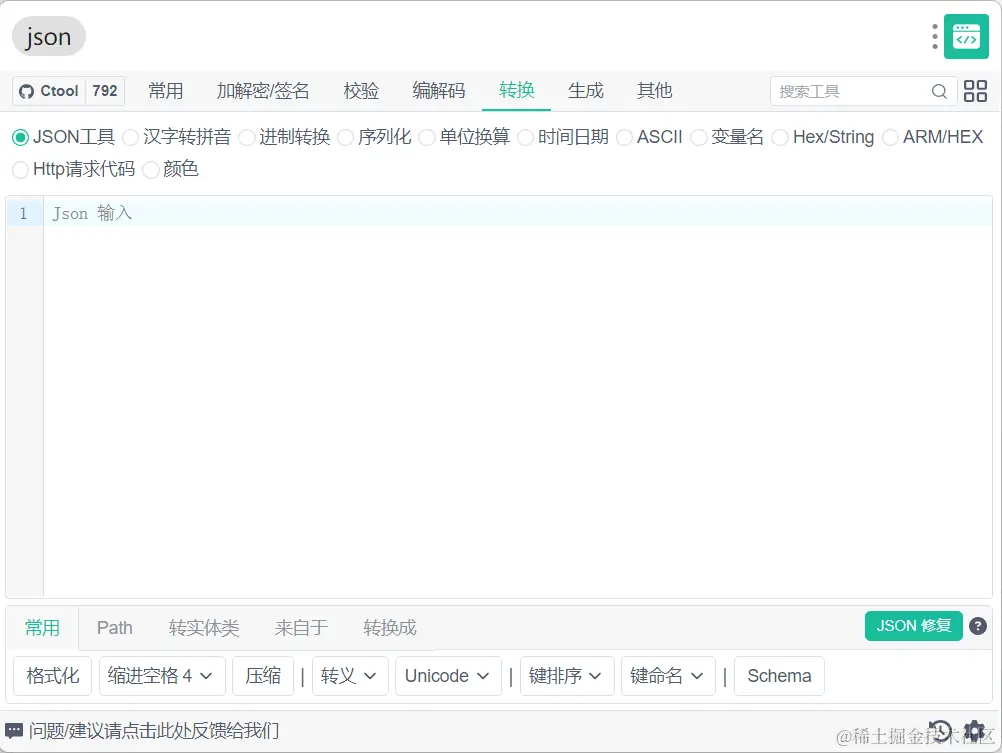Click the JSON 修复 button

(912, 626)
